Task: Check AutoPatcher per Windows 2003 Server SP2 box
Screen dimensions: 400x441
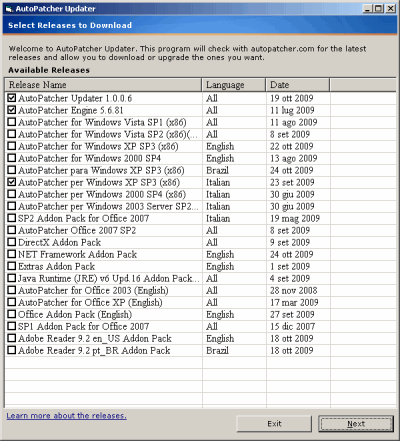Action: [12, 206]
